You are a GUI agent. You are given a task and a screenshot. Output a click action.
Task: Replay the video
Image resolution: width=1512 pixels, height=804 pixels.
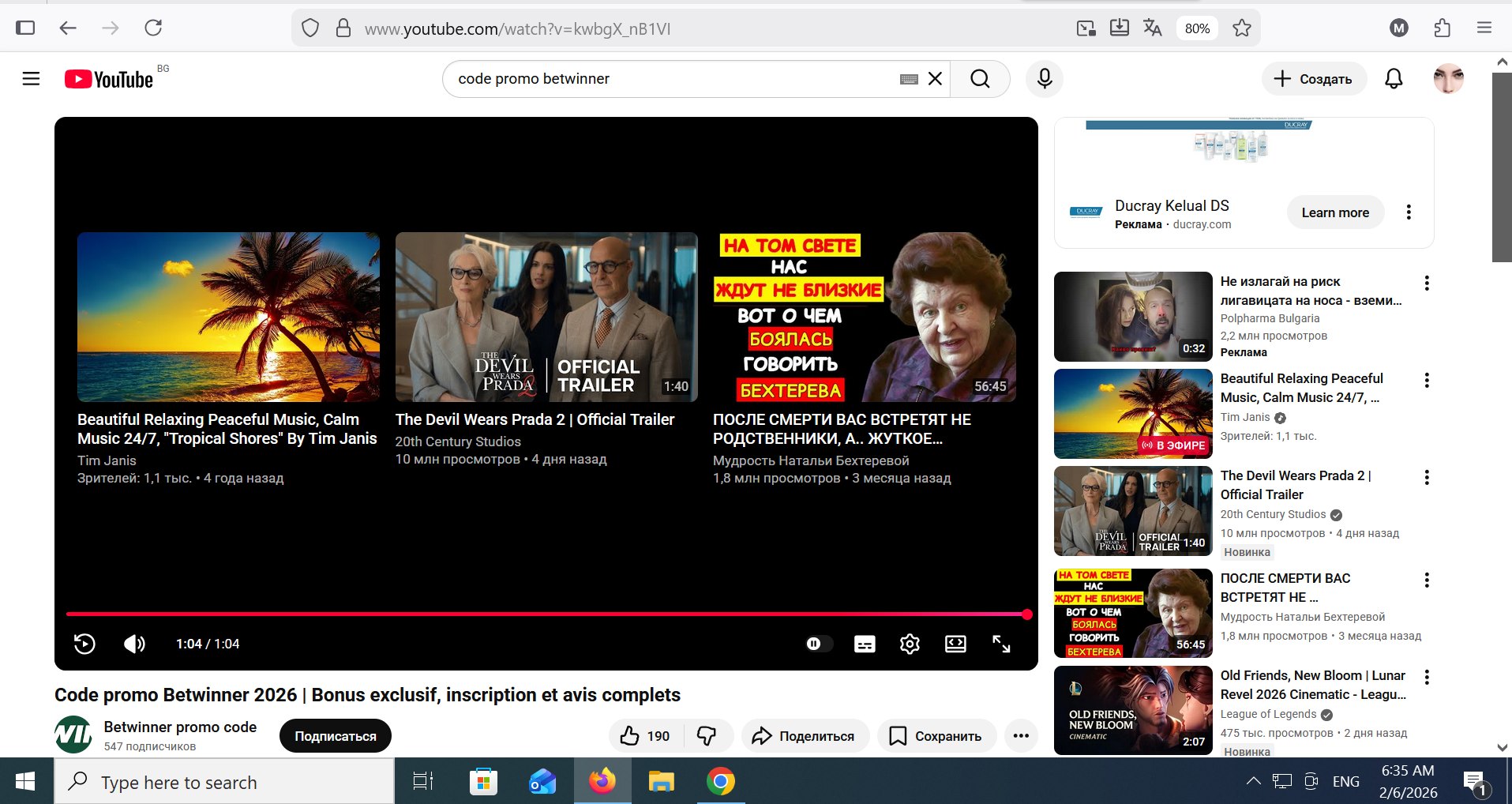click(x=84, y=644)
